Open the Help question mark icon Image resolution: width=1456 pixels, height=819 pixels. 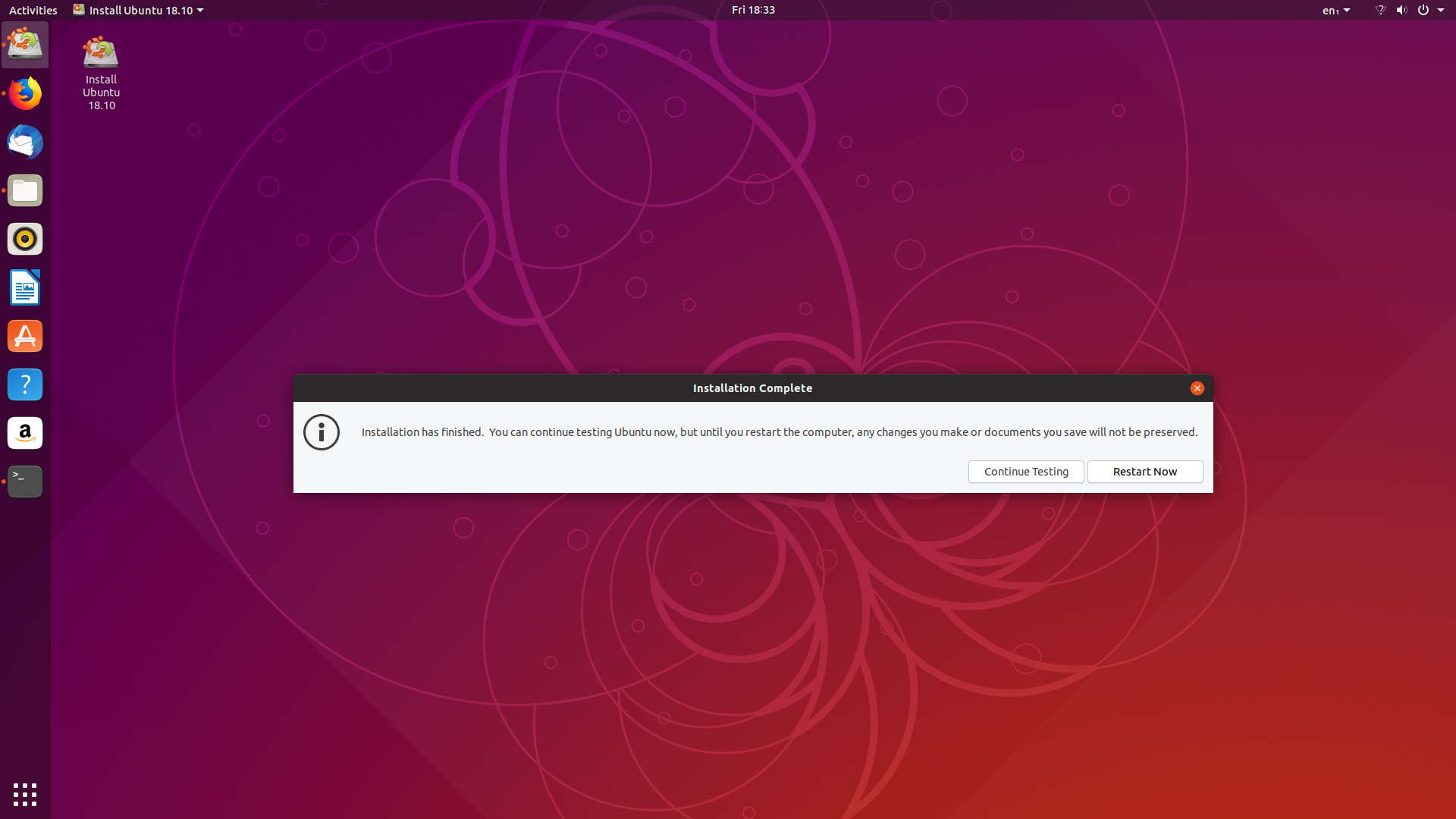tap(25, 384)
